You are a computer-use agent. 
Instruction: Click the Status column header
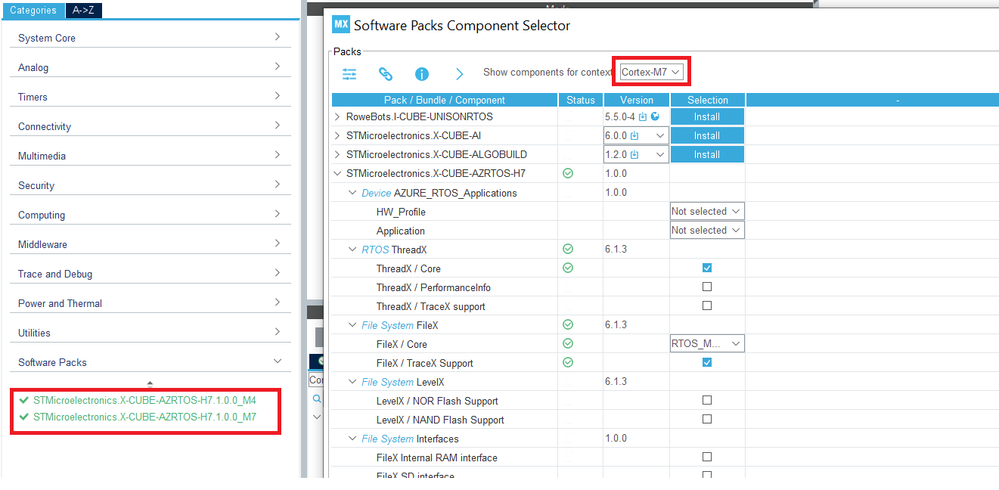tap(580, 100)
